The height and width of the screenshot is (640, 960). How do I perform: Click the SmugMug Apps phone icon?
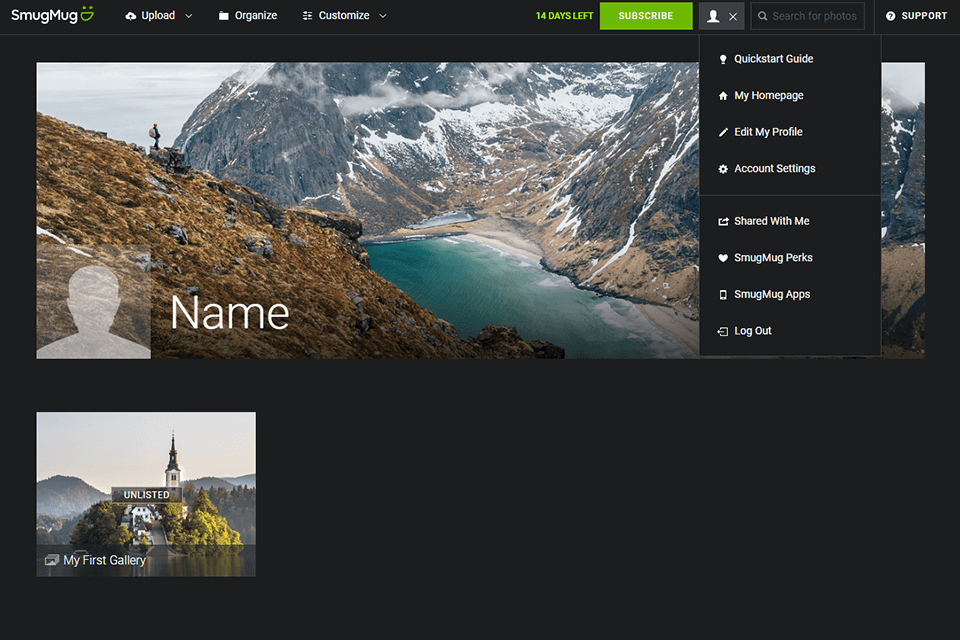tap(723, 295)
